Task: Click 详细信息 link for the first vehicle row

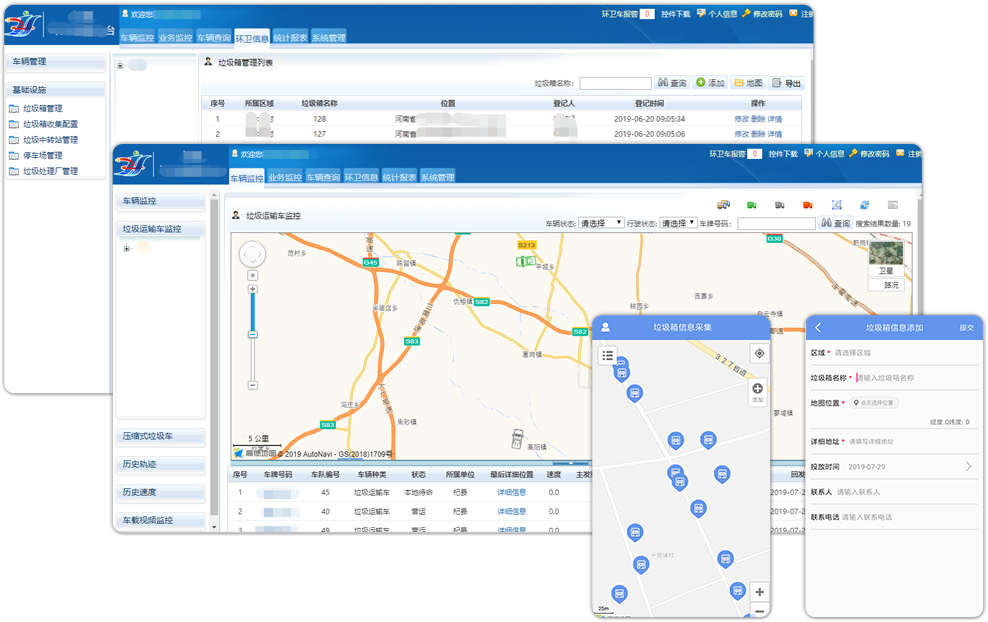Action: coord(512,492)
